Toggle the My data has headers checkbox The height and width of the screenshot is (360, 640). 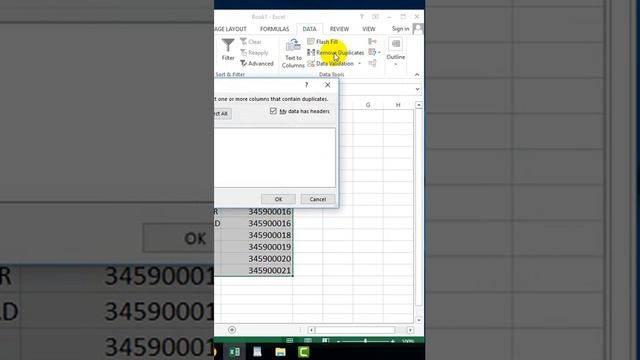tap(273, 111)
